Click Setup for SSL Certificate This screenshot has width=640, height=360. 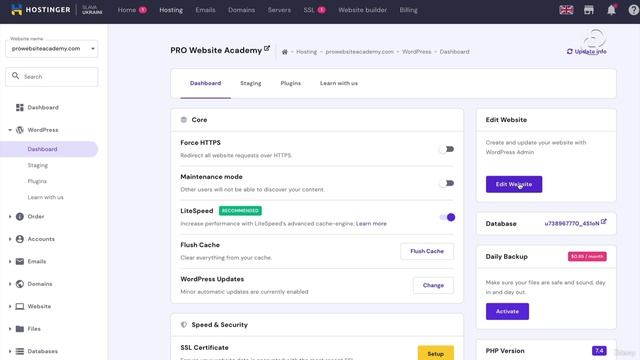pos(436,353)
